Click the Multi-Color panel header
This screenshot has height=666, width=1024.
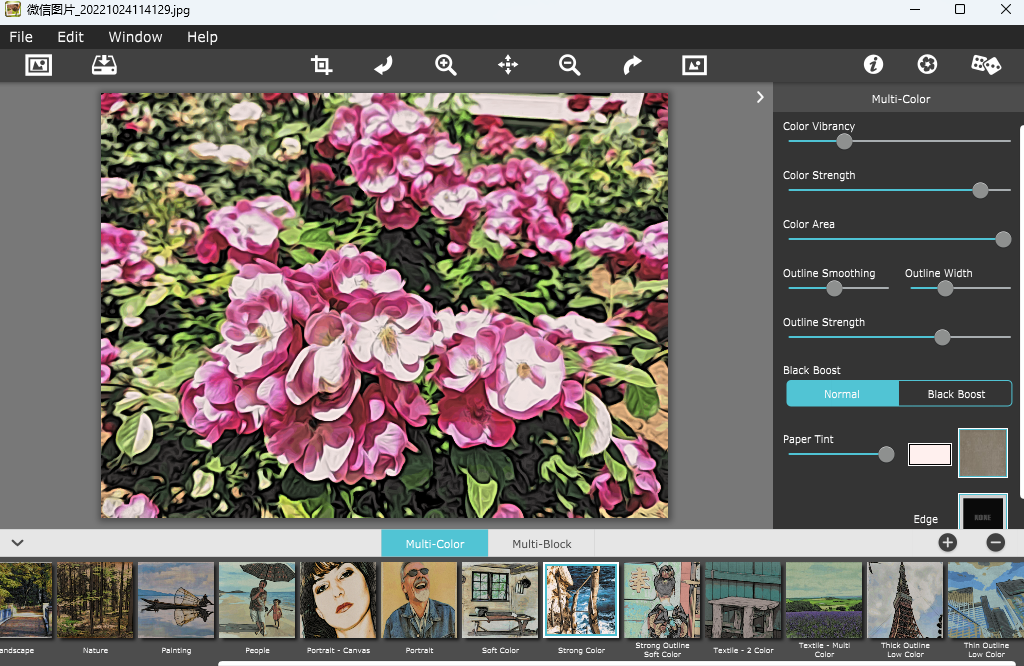click(x=901, y=99)
